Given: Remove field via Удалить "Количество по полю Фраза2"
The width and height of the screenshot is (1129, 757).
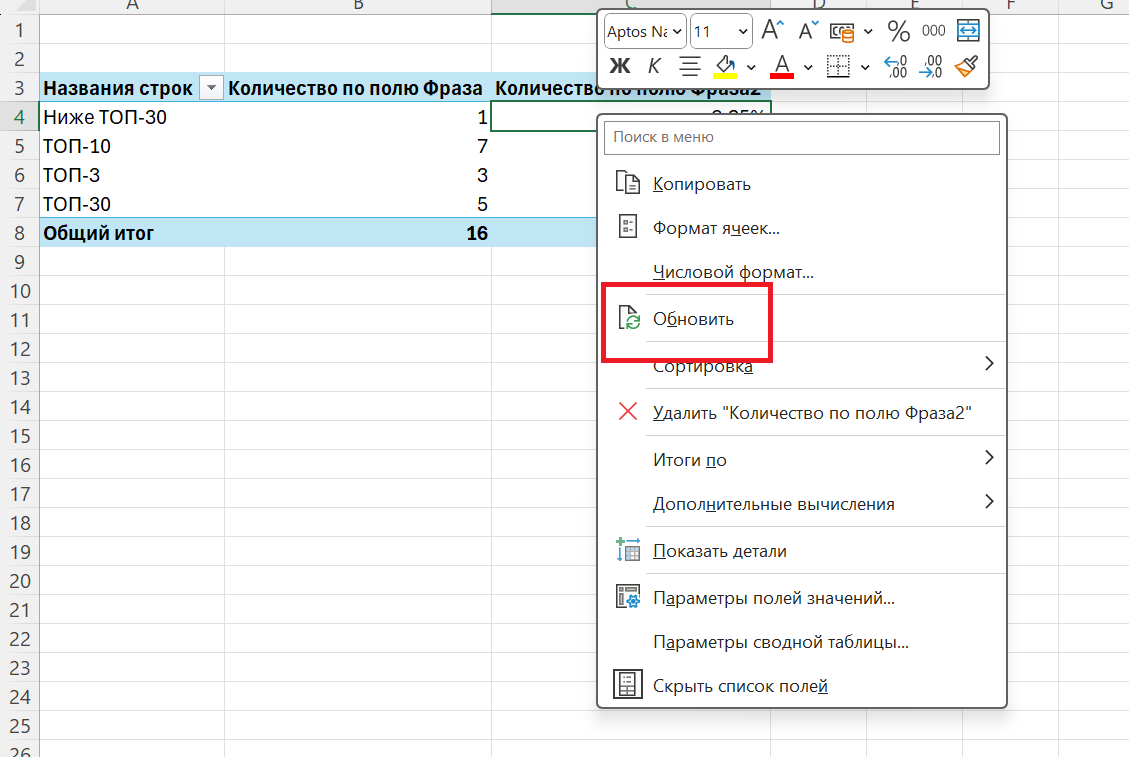Looking at the screenshot, I should point(801,412).
